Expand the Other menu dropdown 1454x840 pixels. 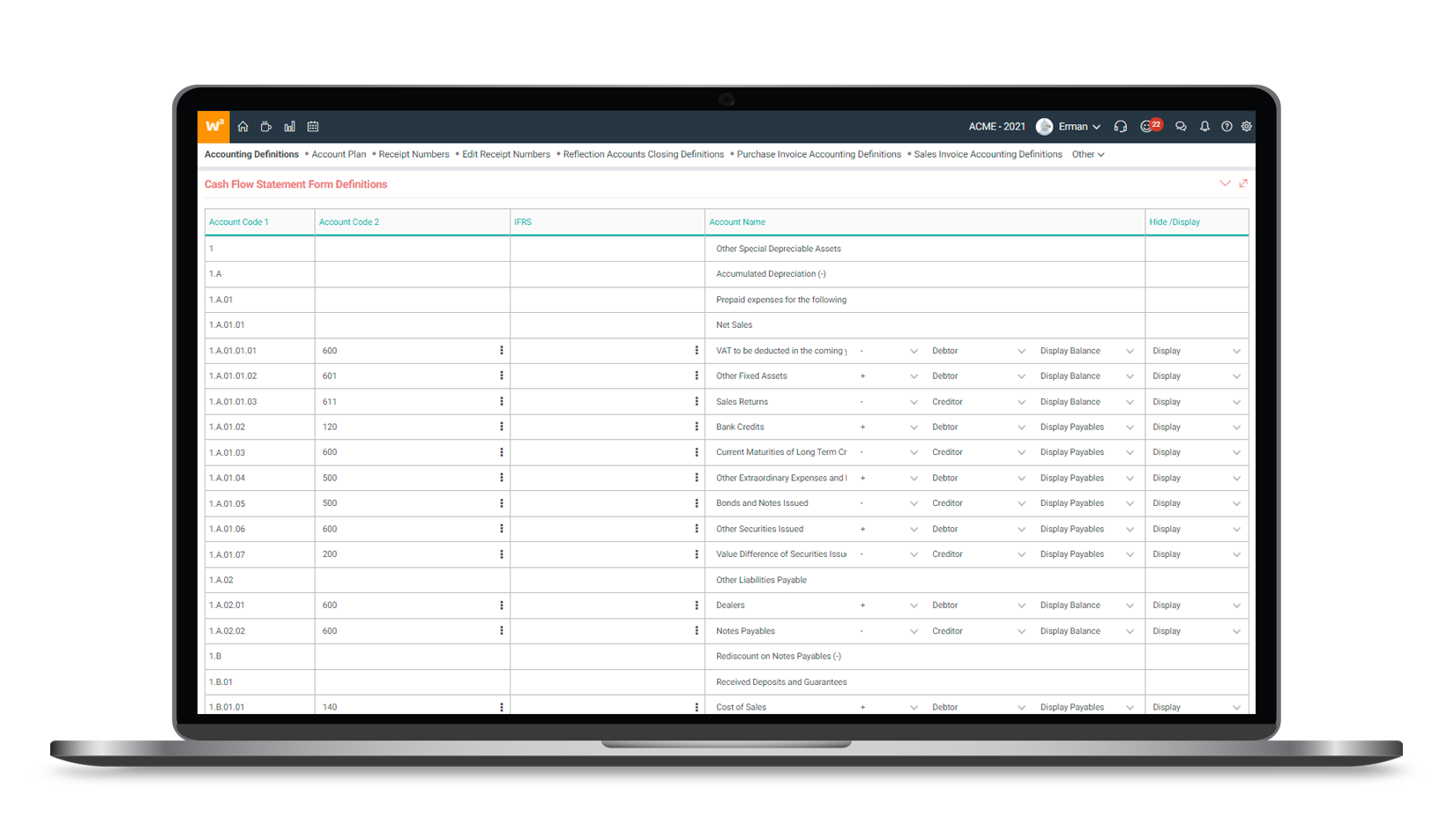pyautogui.click(x=1088, y=154)
